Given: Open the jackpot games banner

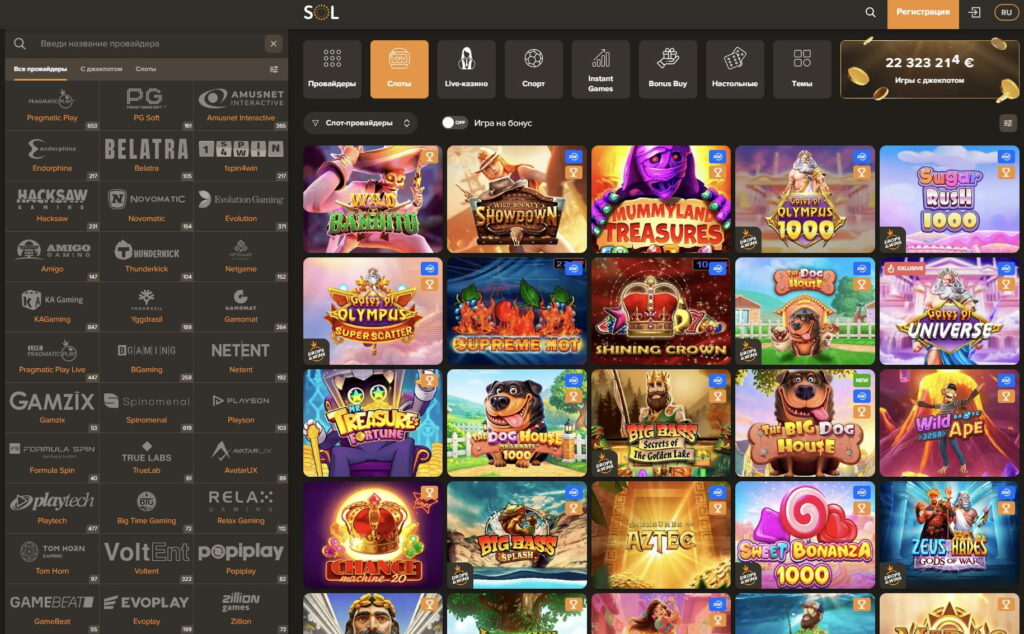Looking at the screenshot, I should tap(929, 69).
